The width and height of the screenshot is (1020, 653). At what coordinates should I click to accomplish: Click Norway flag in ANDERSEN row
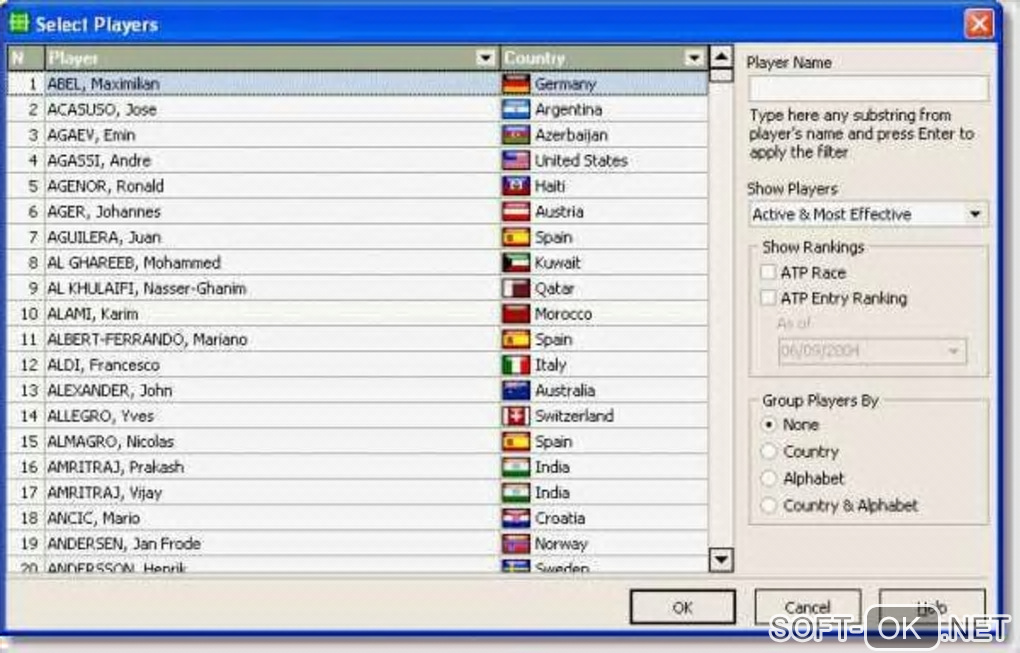click(516, 544)
